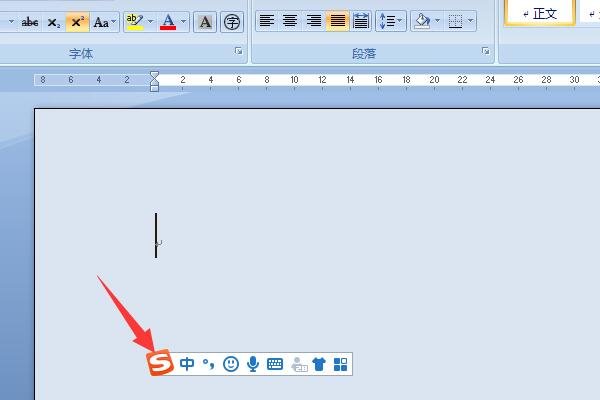Open the Font dialog launcher
600x400 pixels.
(238, 51)
